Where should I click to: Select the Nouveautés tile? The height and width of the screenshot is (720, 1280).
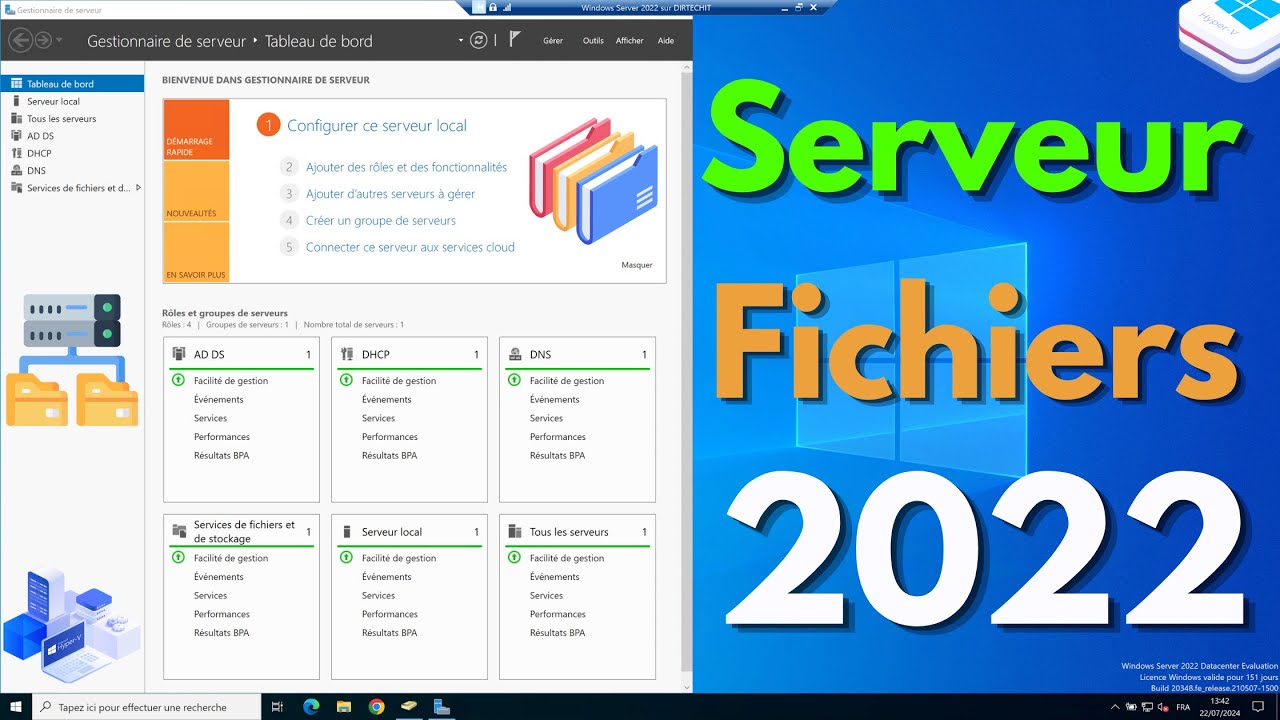(x=196, y=192)
